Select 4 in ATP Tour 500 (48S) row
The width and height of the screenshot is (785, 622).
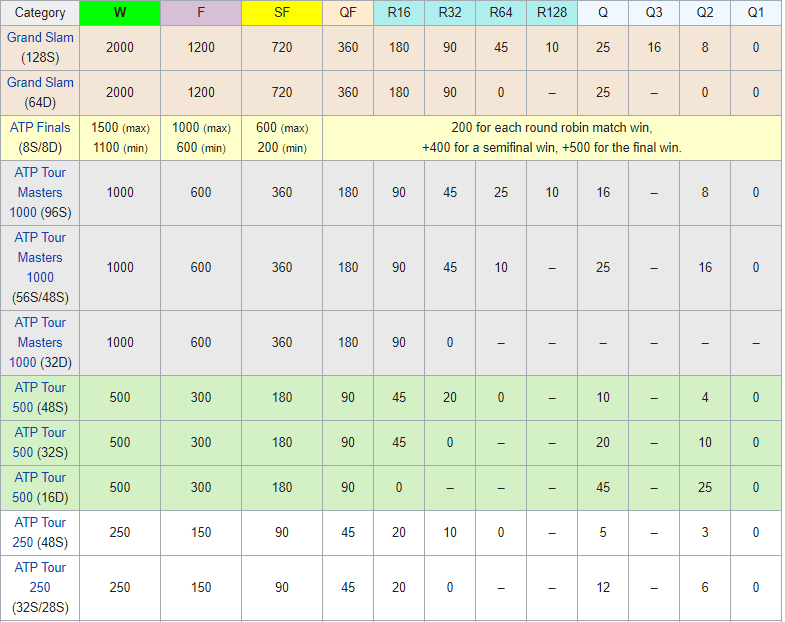point(705,398)
